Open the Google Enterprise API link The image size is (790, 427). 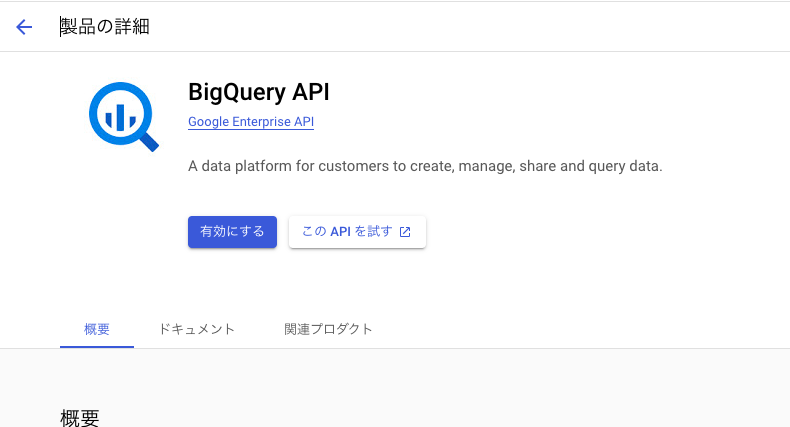pos(251,122)
